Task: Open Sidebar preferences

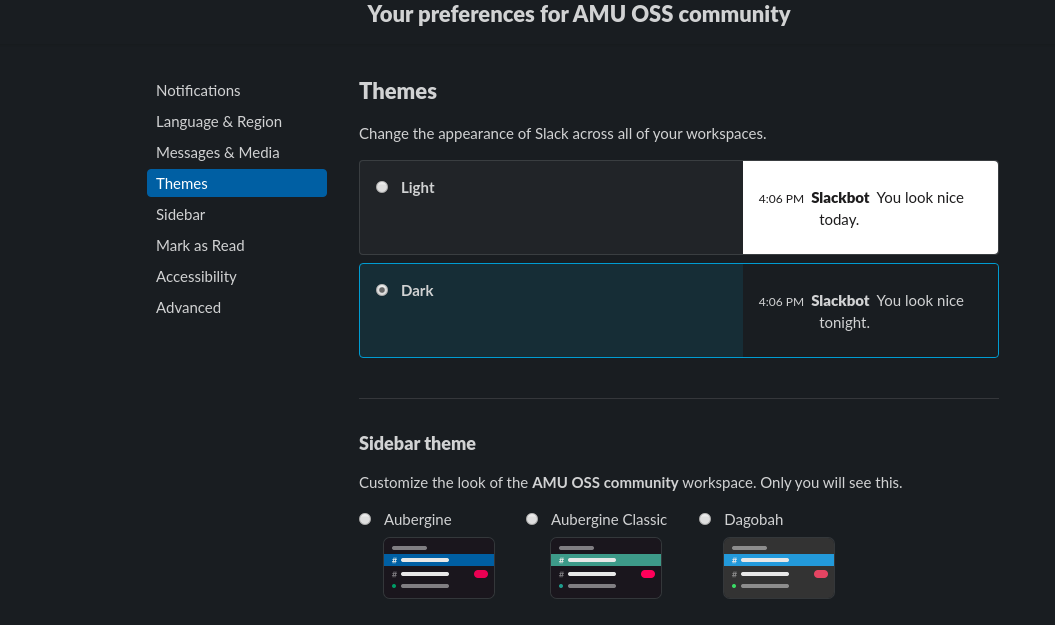Action: click(180, 215)
